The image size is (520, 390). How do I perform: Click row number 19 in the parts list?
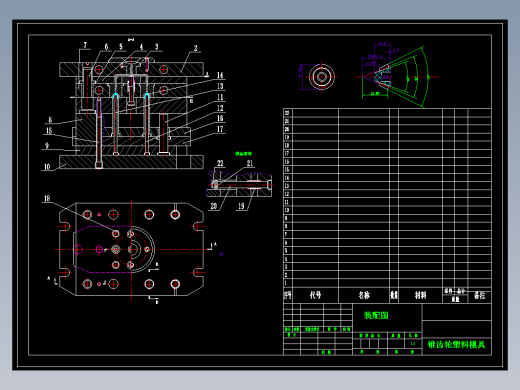(x=287, y=137)
